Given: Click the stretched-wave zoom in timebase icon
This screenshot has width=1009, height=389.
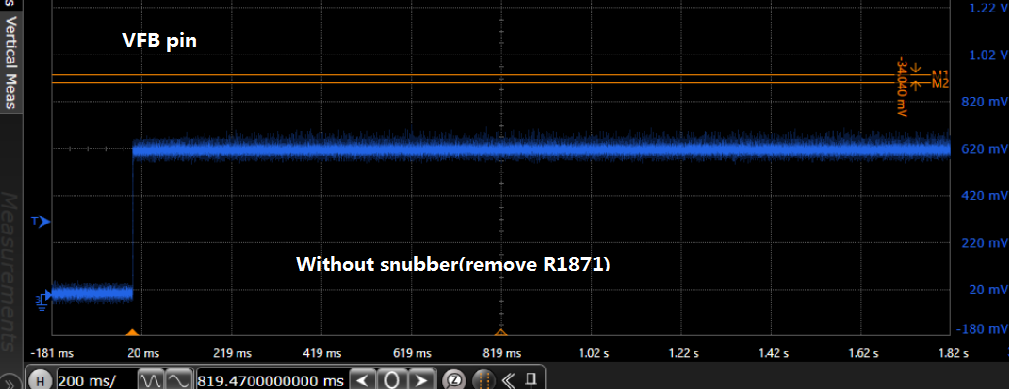Looking at the screenshot, I should click(x=178, y=380).
